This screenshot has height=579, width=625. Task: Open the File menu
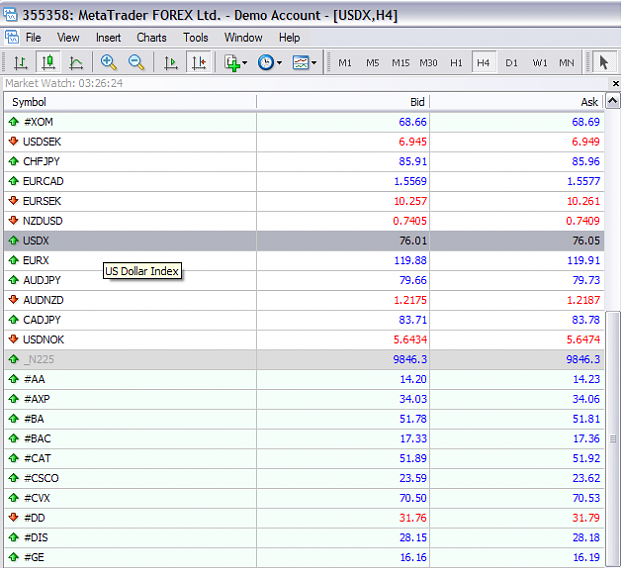coord(33,37)
